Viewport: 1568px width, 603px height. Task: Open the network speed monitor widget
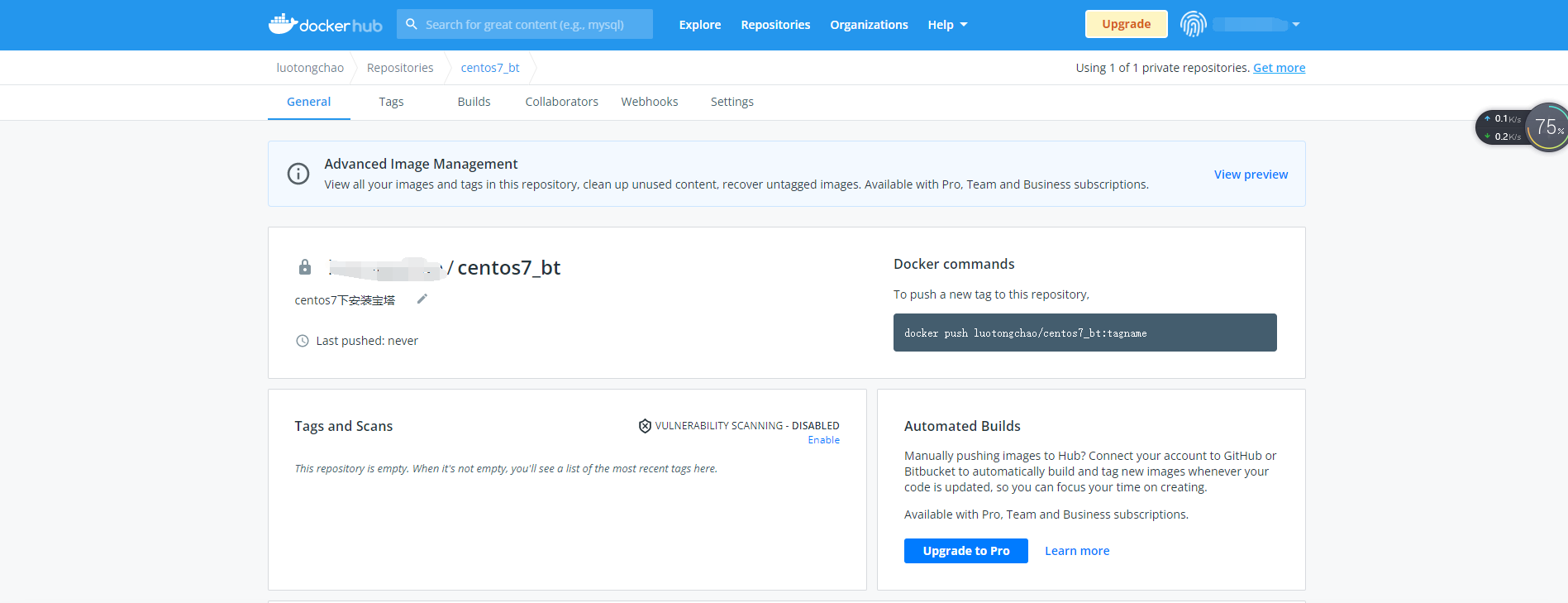point(1501,127)
